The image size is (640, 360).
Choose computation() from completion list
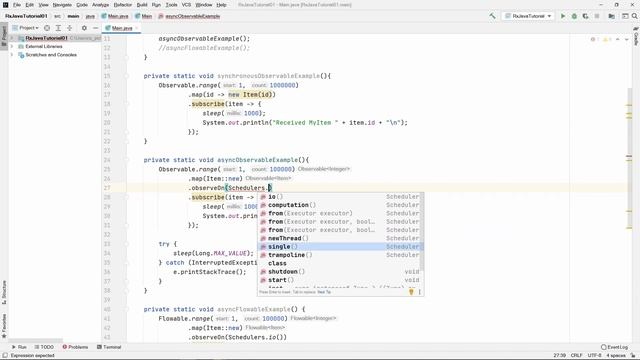click(x=340, y=205)
